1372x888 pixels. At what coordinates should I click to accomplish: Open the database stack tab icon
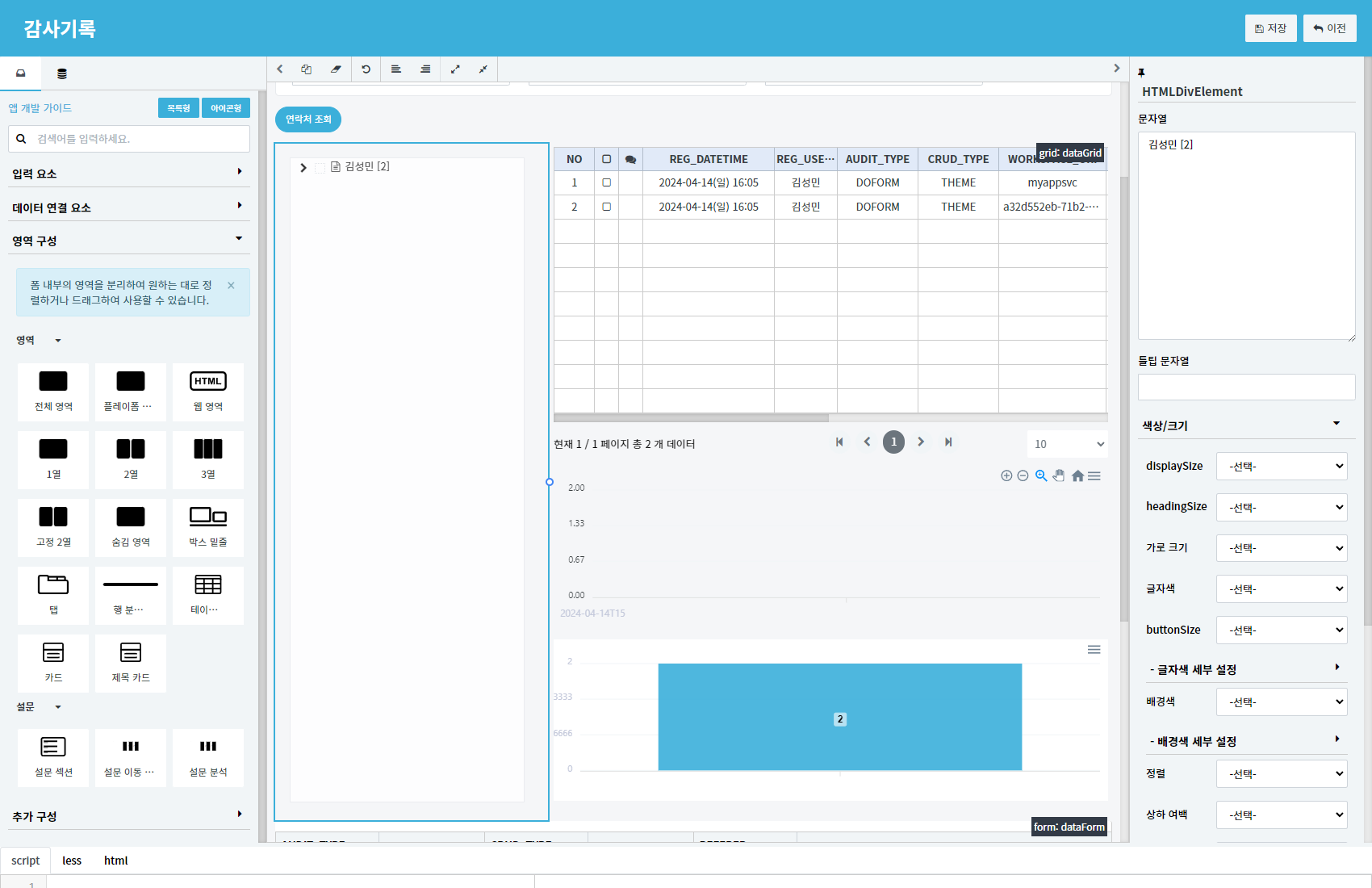(x=62, y=73)
